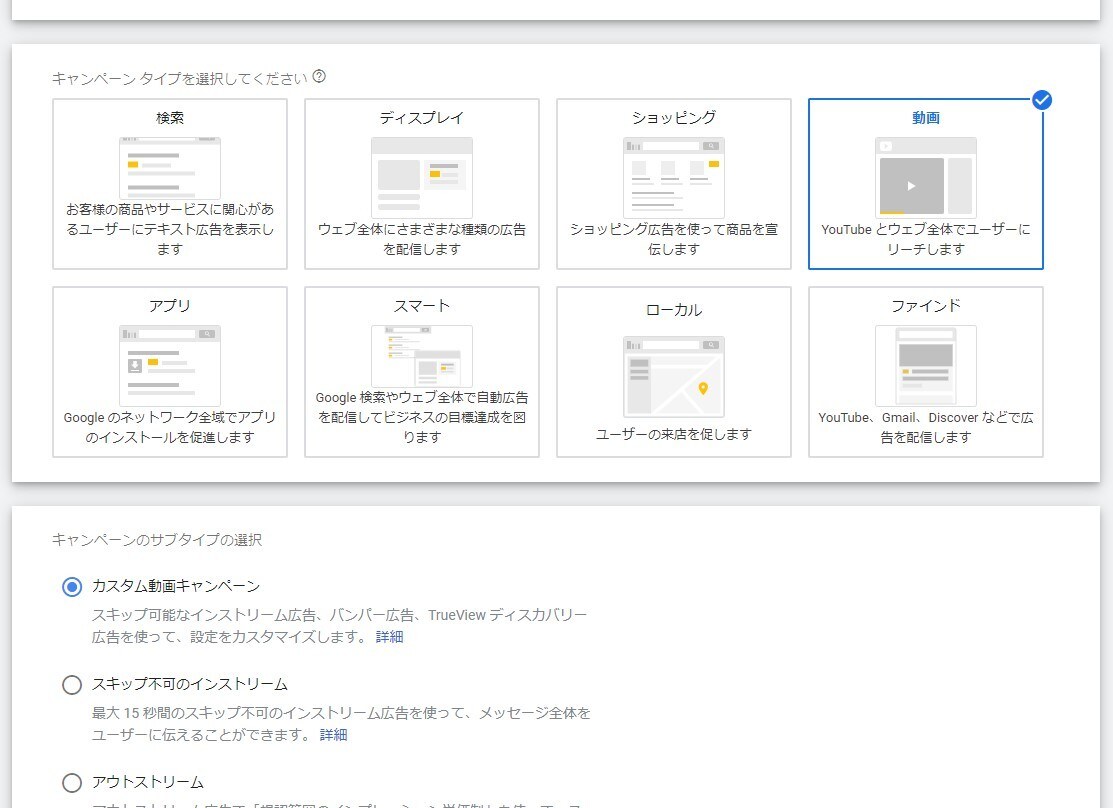The height and width of the screenshot is (808, 1113).
Task: Select the ショッピング campaign type card
Action: [674, 184]
